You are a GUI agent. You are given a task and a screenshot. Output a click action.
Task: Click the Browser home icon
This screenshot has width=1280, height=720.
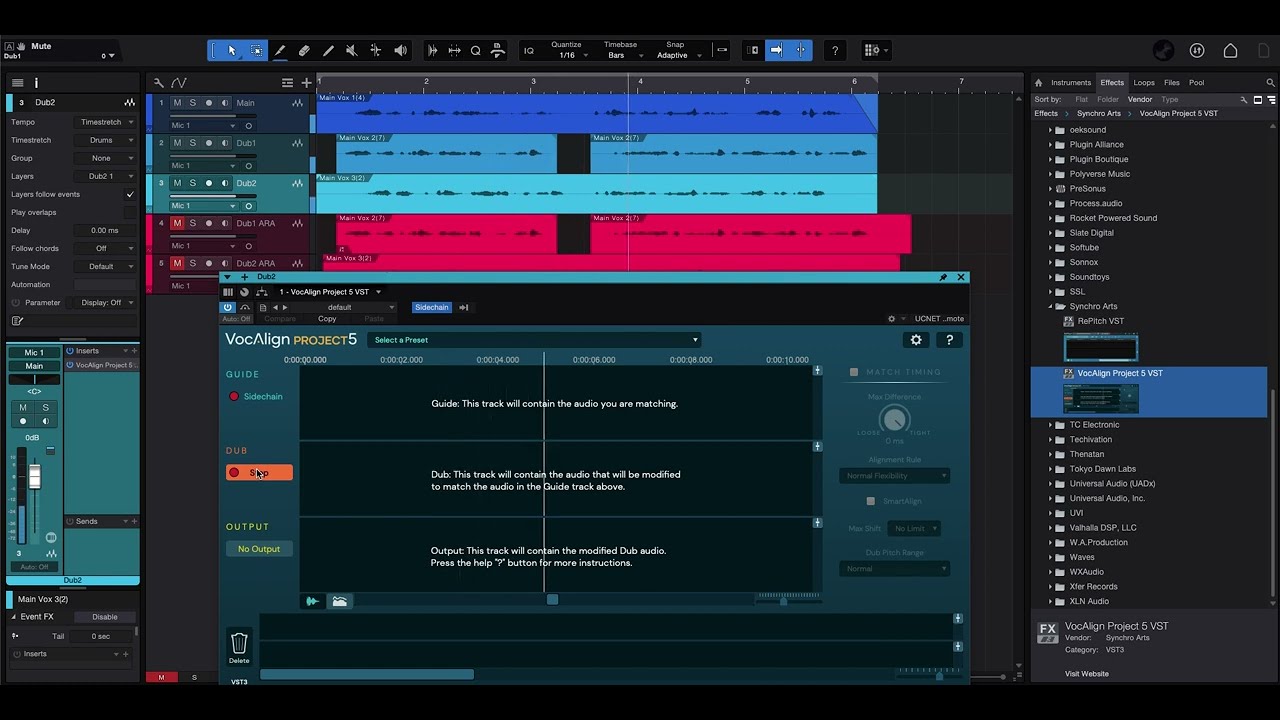1038,83
